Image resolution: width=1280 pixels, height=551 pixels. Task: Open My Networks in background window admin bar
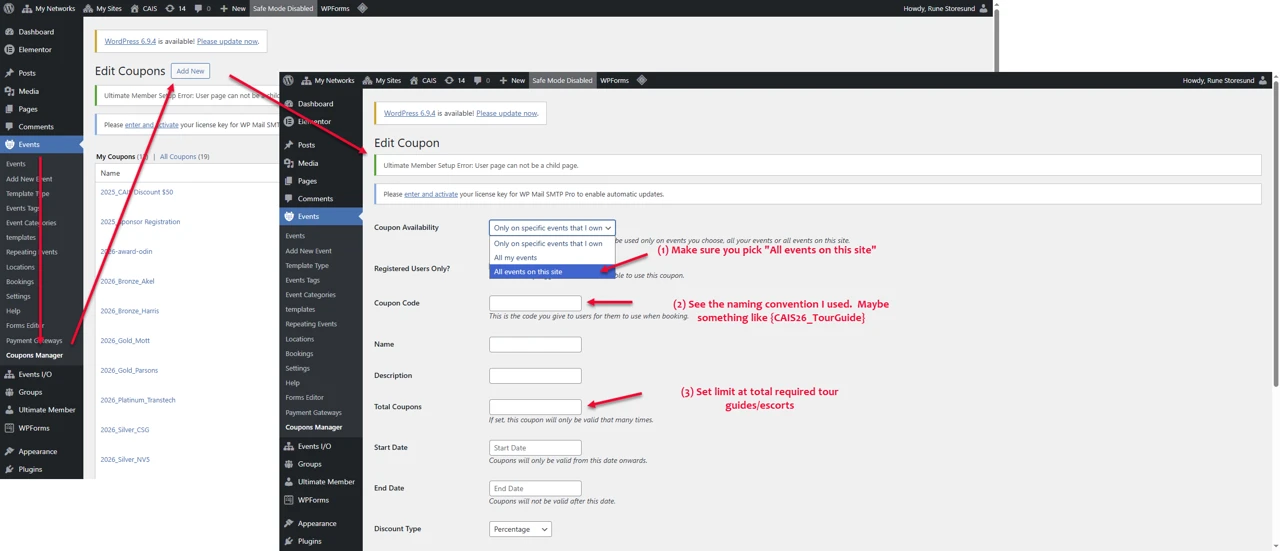pos(48,8)
